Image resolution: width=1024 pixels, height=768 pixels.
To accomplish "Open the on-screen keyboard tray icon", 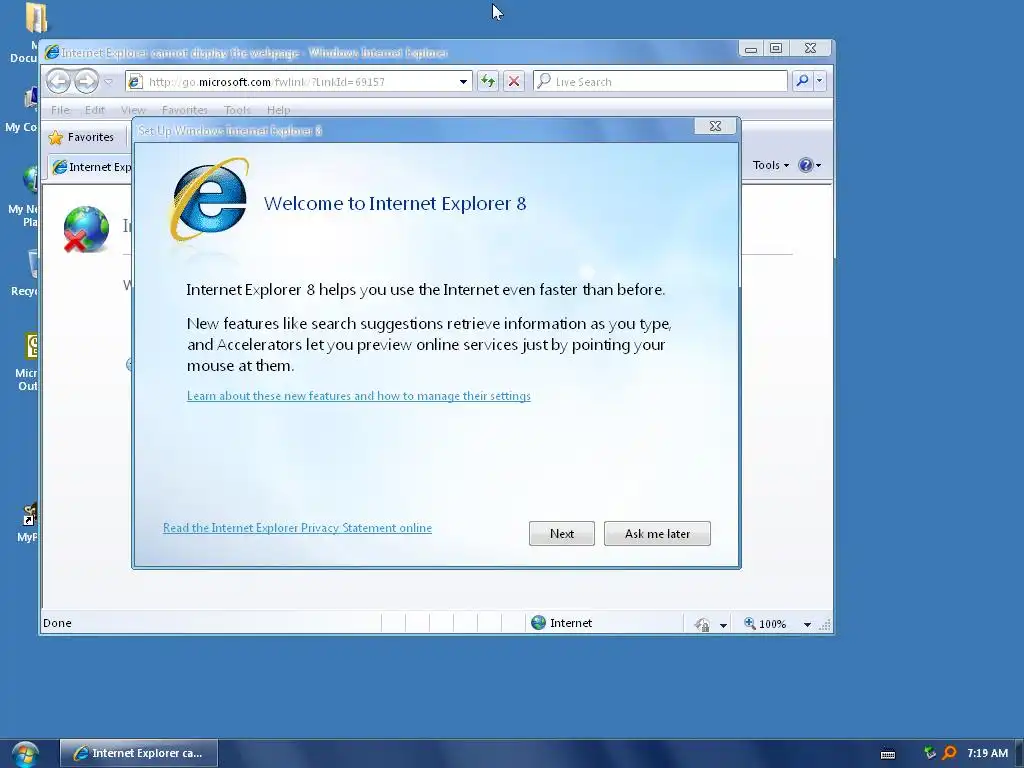I will [x=888, y=754].
